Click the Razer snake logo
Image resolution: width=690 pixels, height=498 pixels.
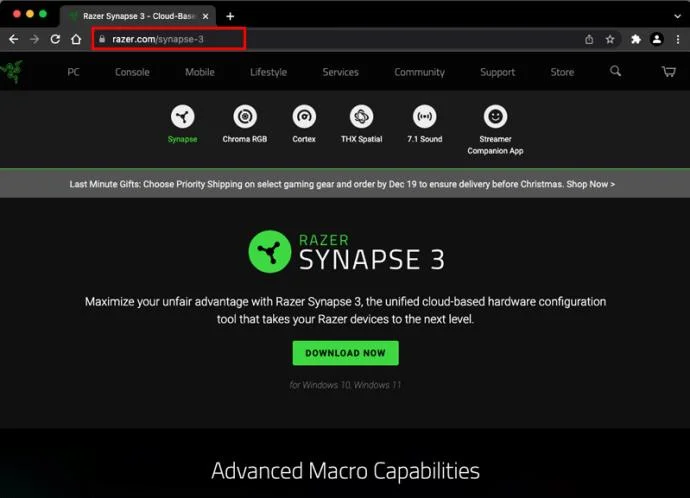coord(12,71)
